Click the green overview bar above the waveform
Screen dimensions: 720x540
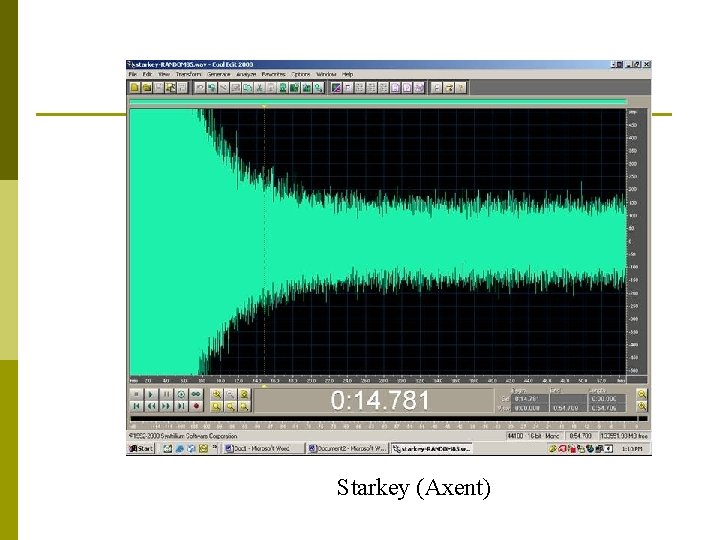(378, 102)
